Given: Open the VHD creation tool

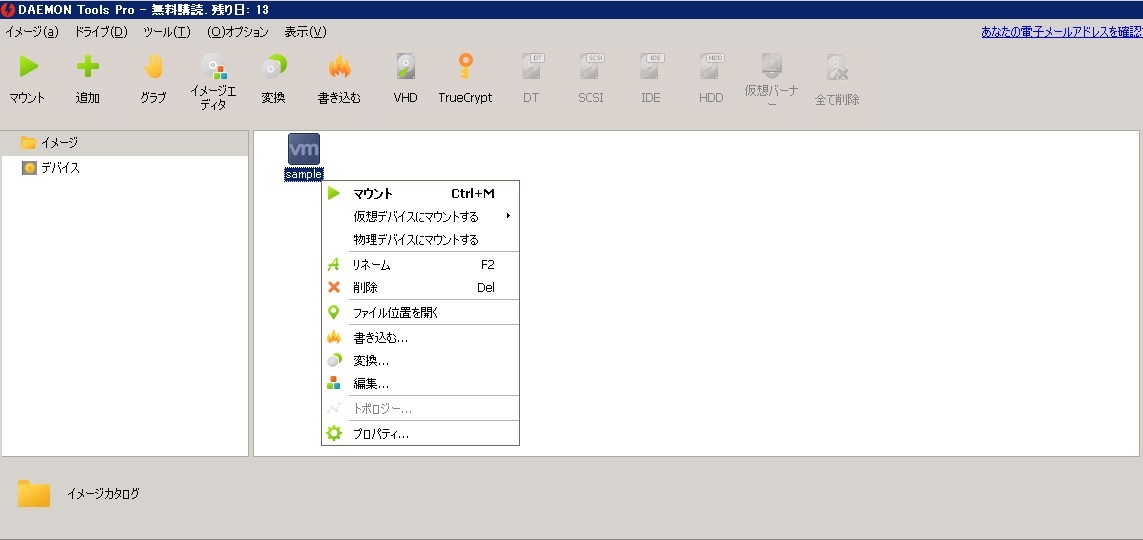Looking at the screenshot, I should (405, 67).
